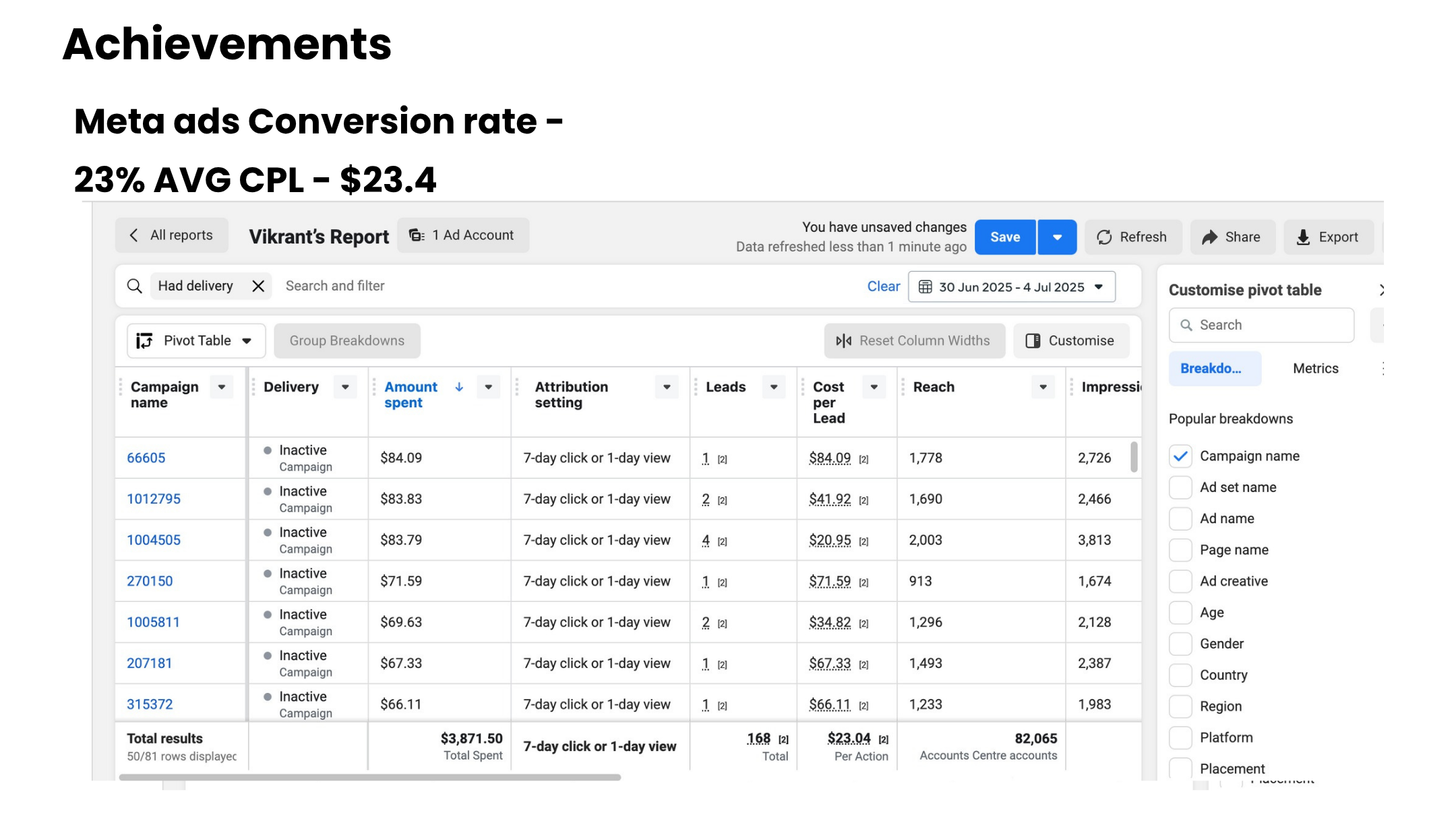Open the Delivery column options dropdown
Image resolution: width=1456 pixels, height=819 pixels.
coord(344,387)
